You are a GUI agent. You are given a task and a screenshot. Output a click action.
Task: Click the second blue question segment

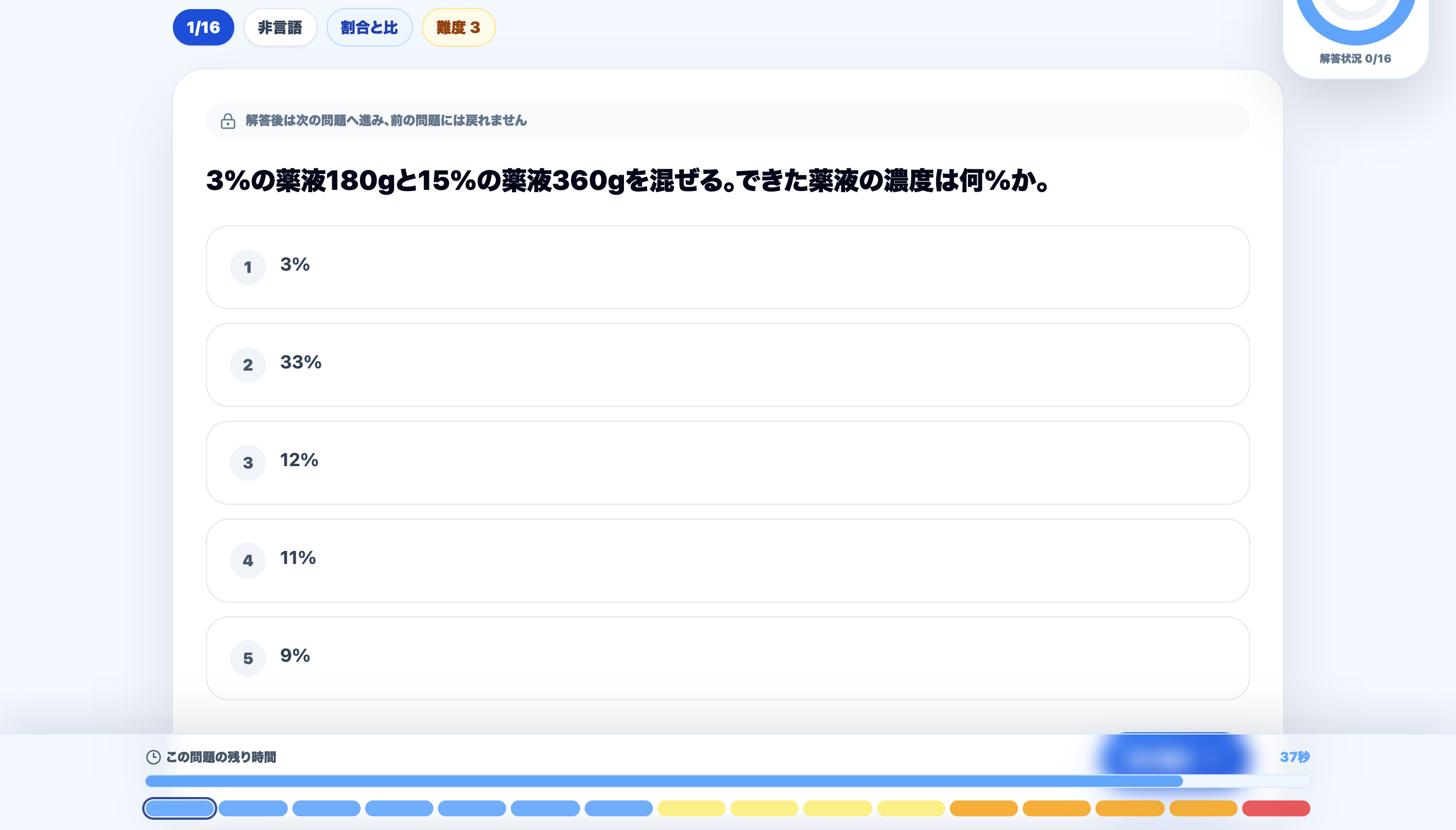[253, 808]
